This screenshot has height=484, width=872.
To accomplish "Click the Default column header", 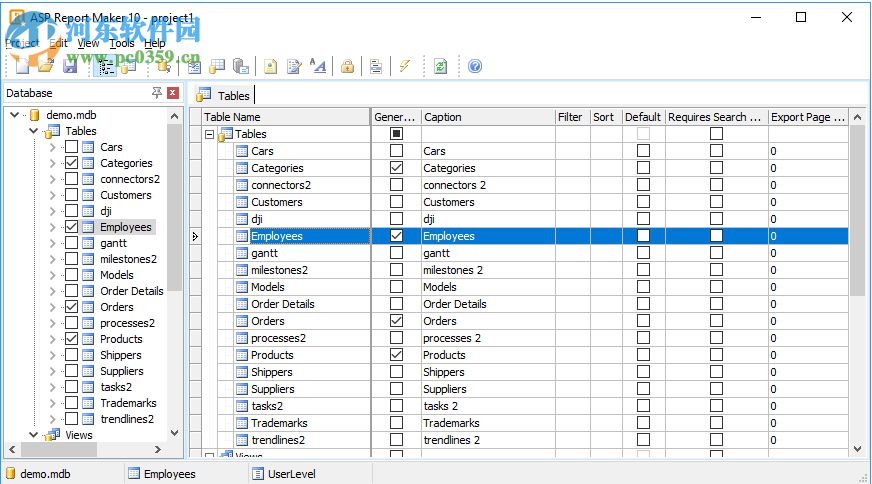I will coord(643,117).
